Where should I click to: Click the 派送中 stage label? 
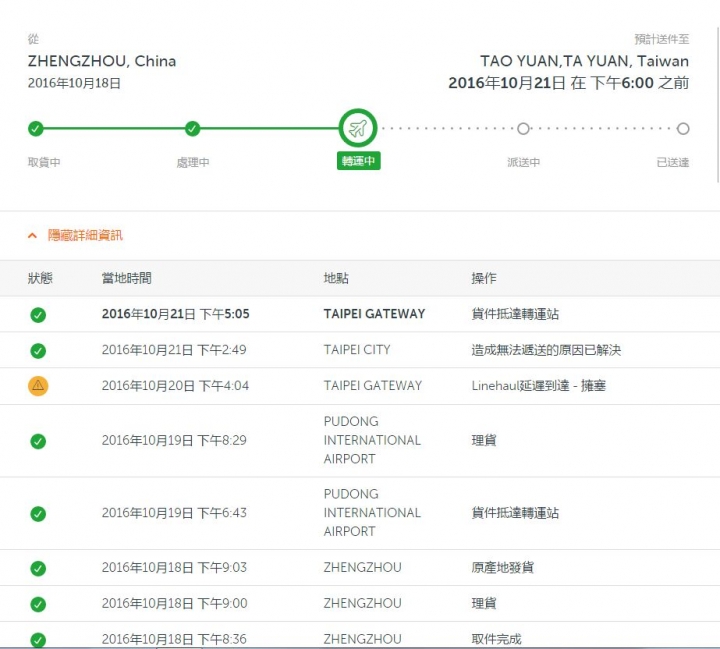[x=523, y=162]
